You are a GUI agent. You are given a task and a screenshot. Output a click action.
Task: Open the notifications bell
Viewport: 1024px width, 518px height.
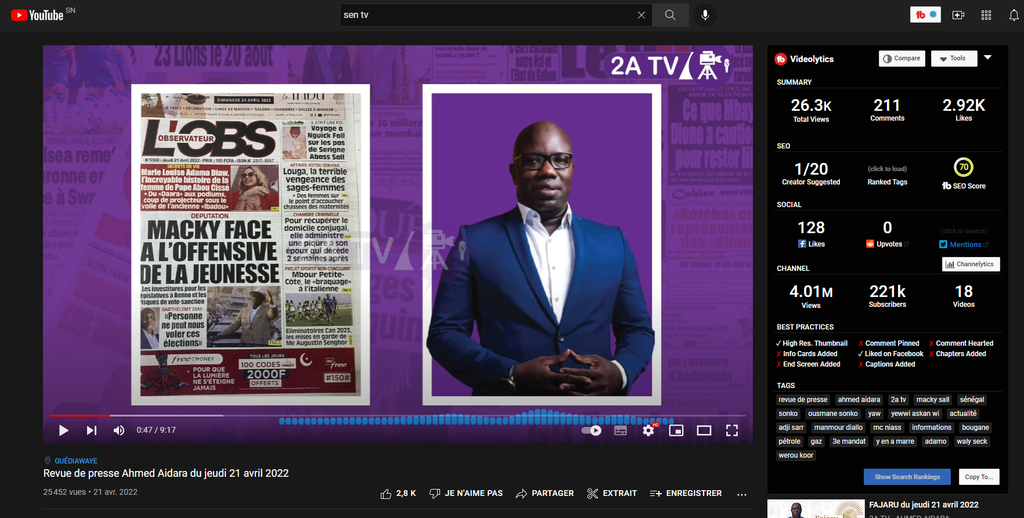pos(1013,15)
